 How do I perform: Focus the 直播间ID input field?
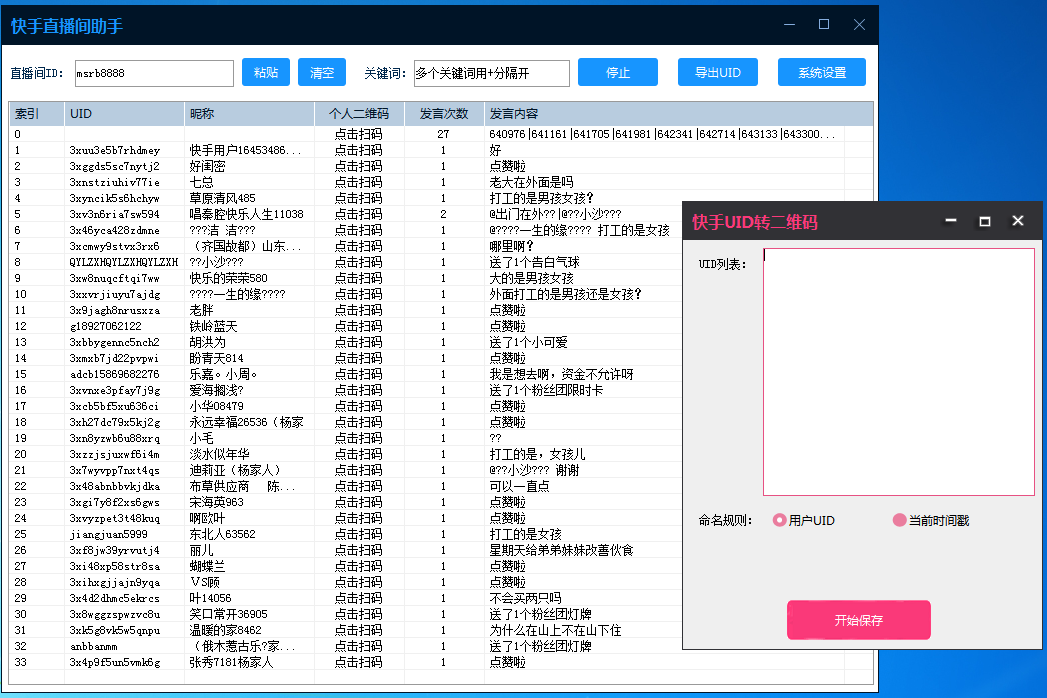click(154, 73)
